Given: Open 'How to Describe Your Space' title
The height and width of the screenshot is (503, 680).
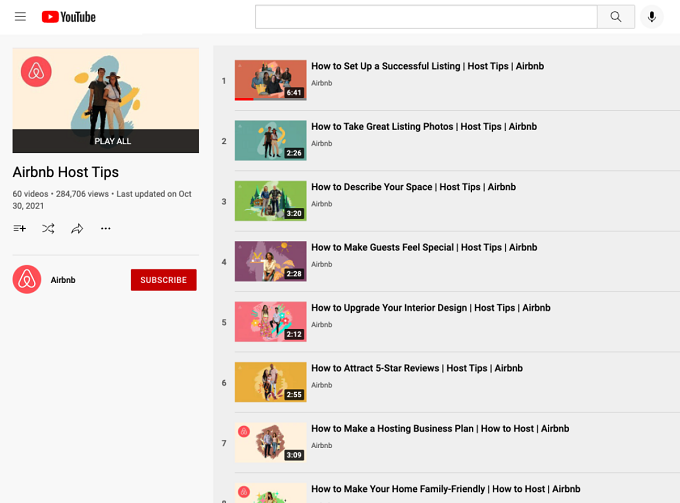Looking at the screenshot, I should 414,187.
